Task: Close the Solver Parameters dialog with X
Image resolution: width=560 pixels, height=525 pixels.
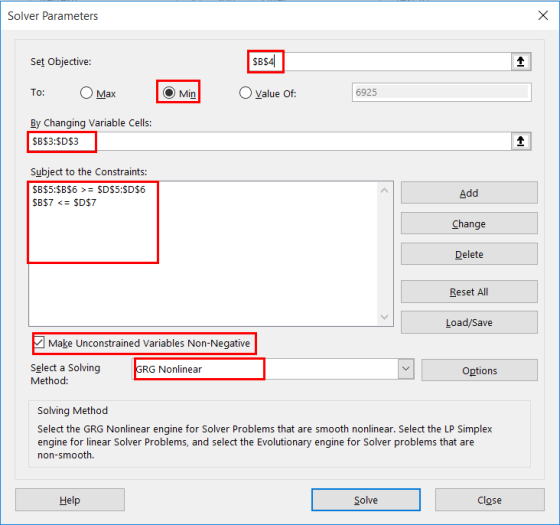Action: pyautogui.click(x=543, y=15)
